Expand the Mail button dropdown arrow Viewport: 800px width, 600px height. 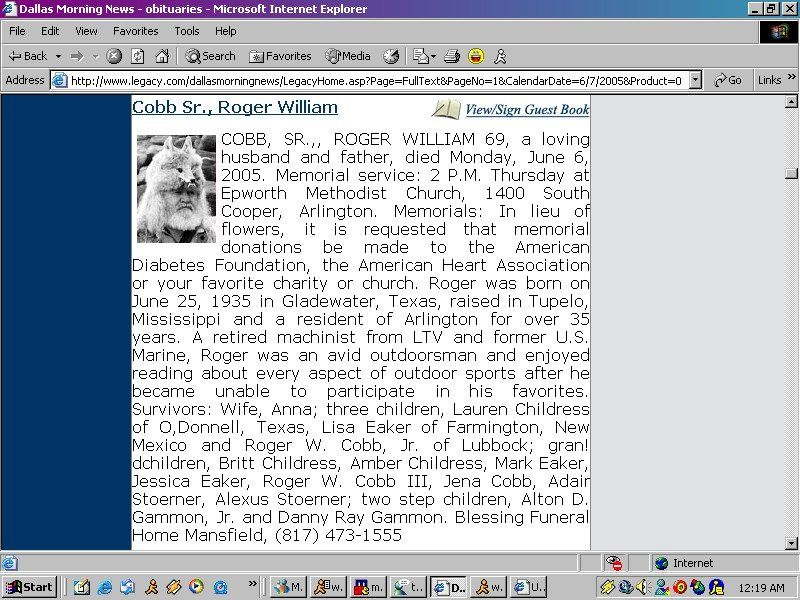(434, 56)
